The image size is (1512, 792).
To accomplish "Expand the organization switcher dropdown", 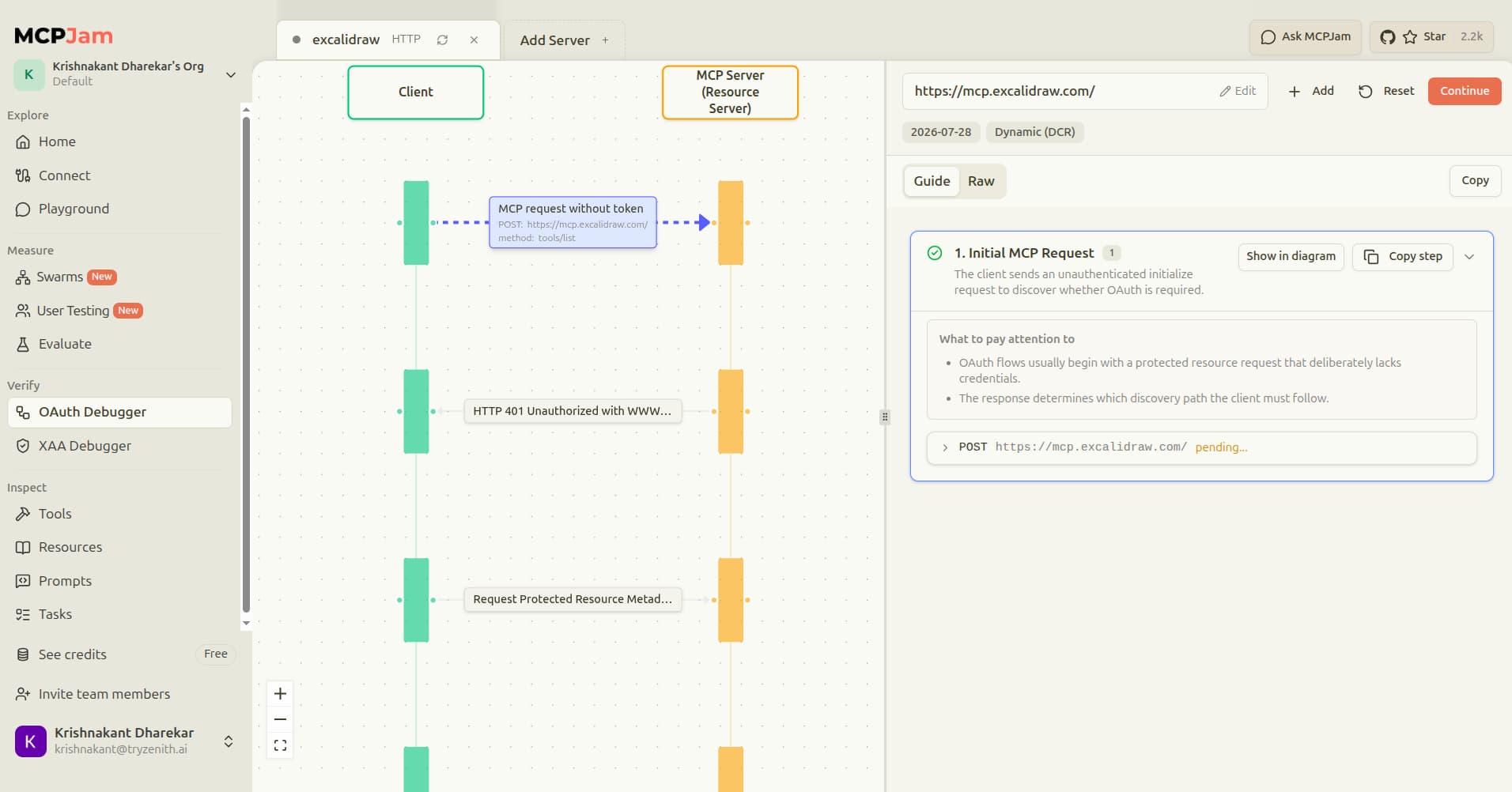I will [x=231, y=75].
